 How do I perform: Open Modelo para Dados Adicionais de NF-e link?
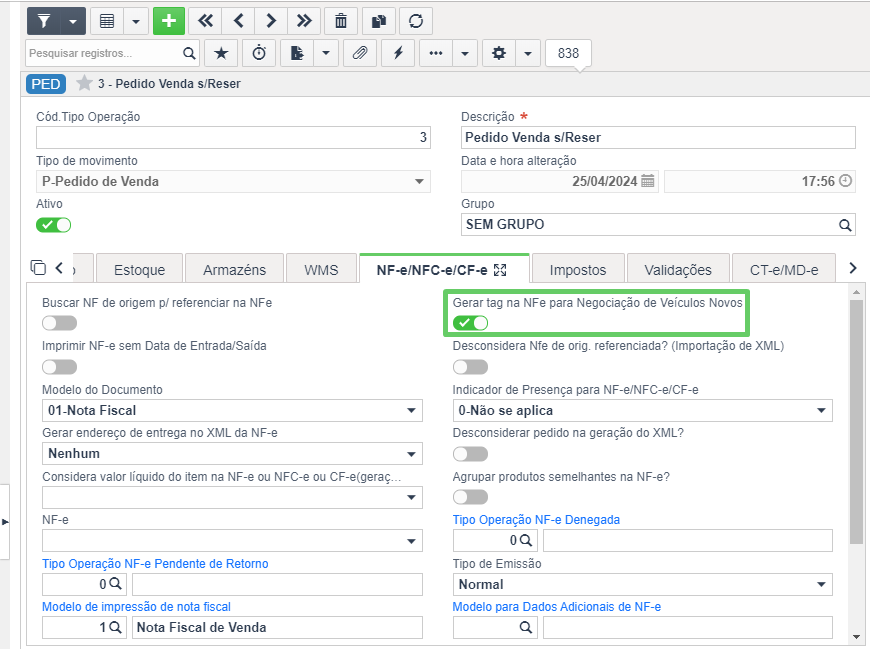point(557,607)
